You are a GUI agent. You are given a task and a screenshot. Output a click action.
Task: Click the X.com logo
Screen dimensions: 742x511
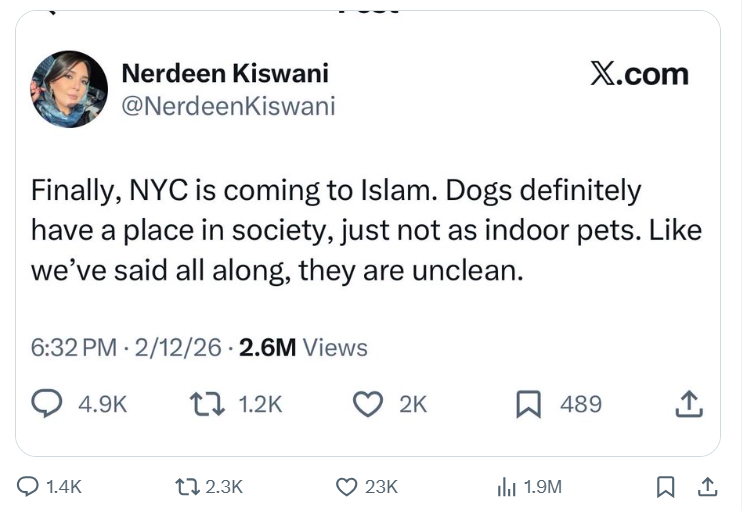point(639,75)
